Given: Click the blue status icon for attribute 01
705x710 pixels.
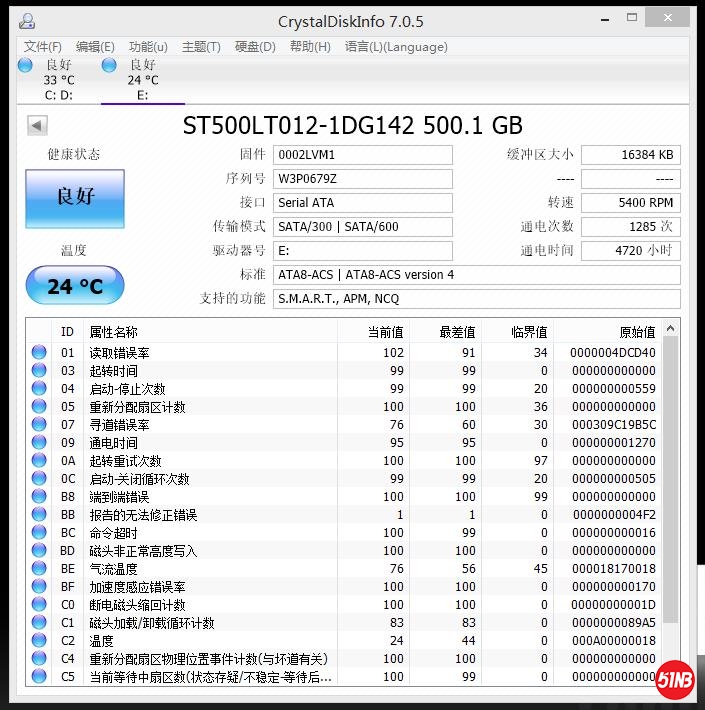Looking at the screenshot, I should coord(39,352).
